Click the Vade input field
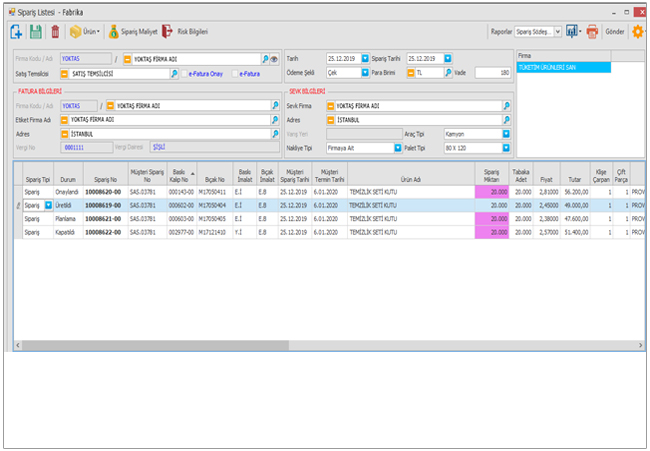The width and height of the screenshot is (650, 451). point(491,73)
